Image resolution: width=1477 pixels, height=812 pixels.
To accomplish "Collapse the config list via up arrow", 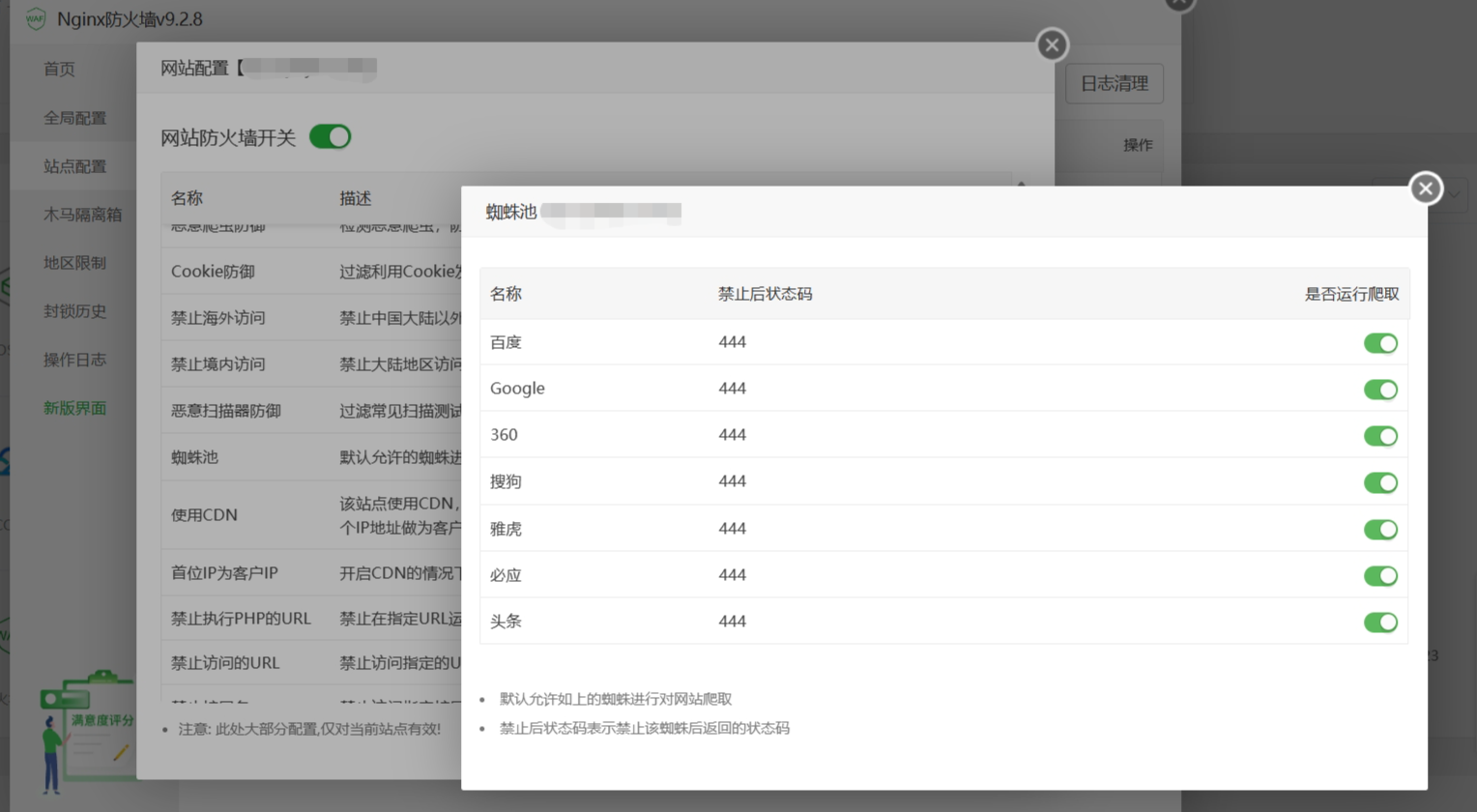I will [1022, 182].
